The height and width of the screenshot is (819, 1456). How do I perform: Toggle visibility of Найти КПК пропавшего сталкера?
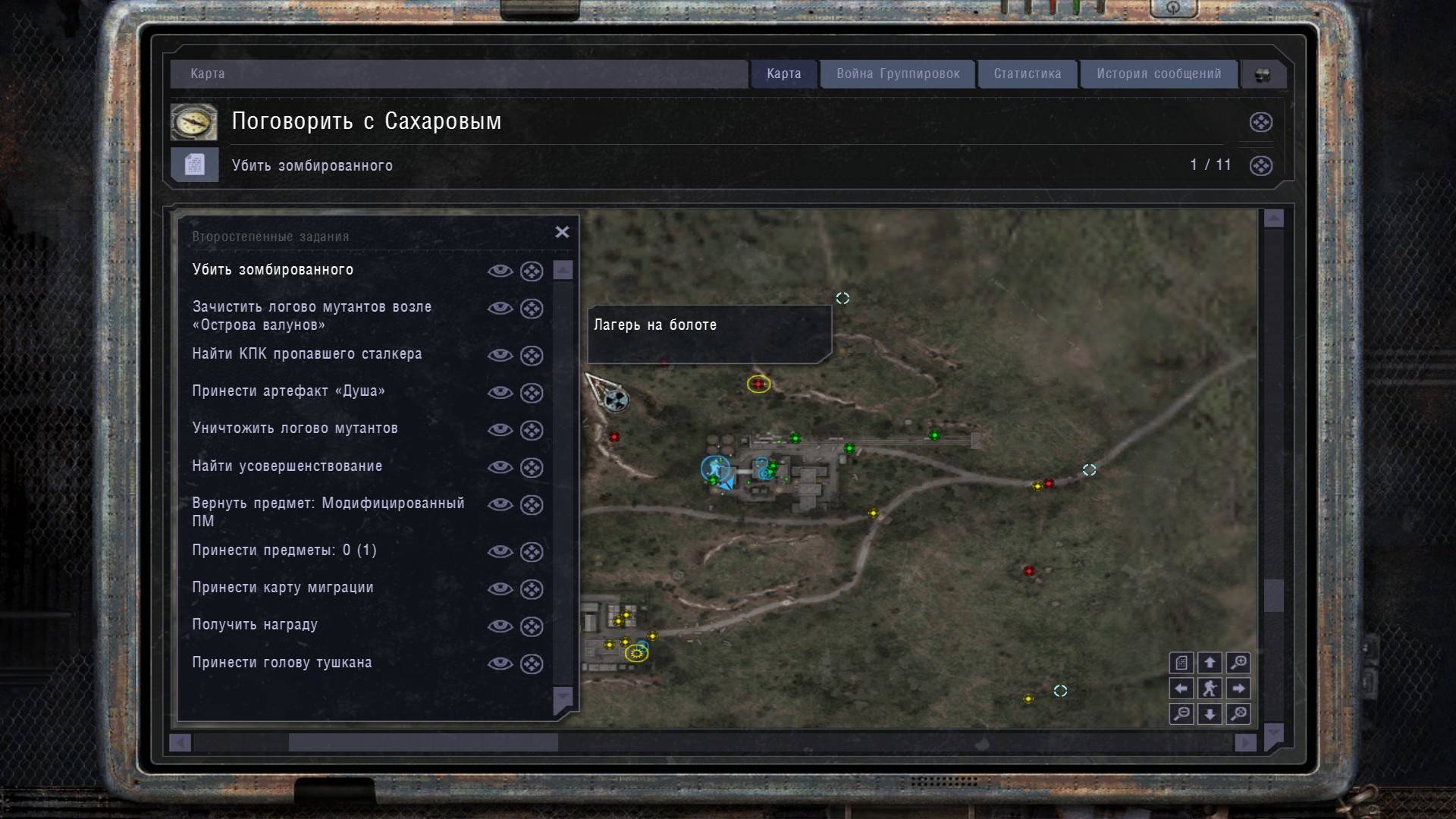tap(500, 355)
